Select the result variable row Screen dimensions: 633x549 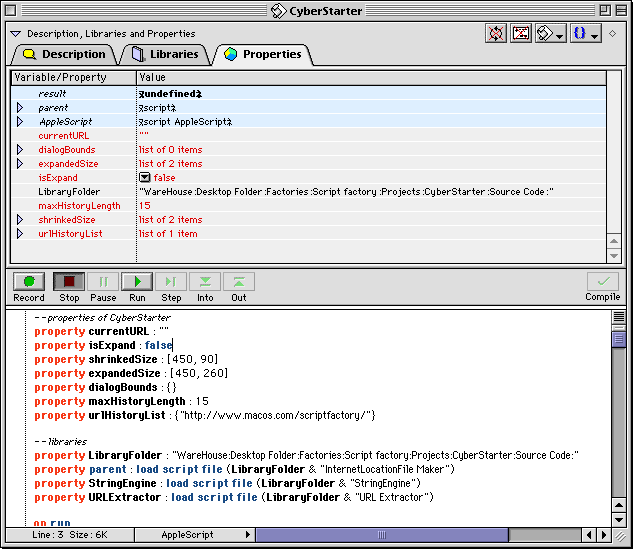(x=308, y=94)
